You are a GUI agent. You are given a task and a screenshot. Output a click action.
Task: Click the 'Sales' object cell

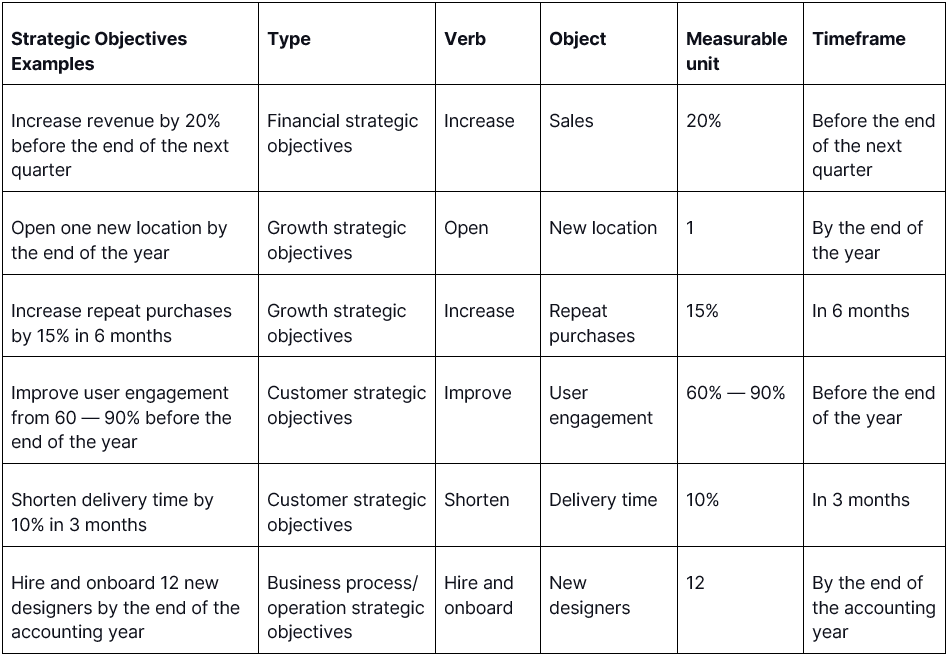(x=609, y=138)
